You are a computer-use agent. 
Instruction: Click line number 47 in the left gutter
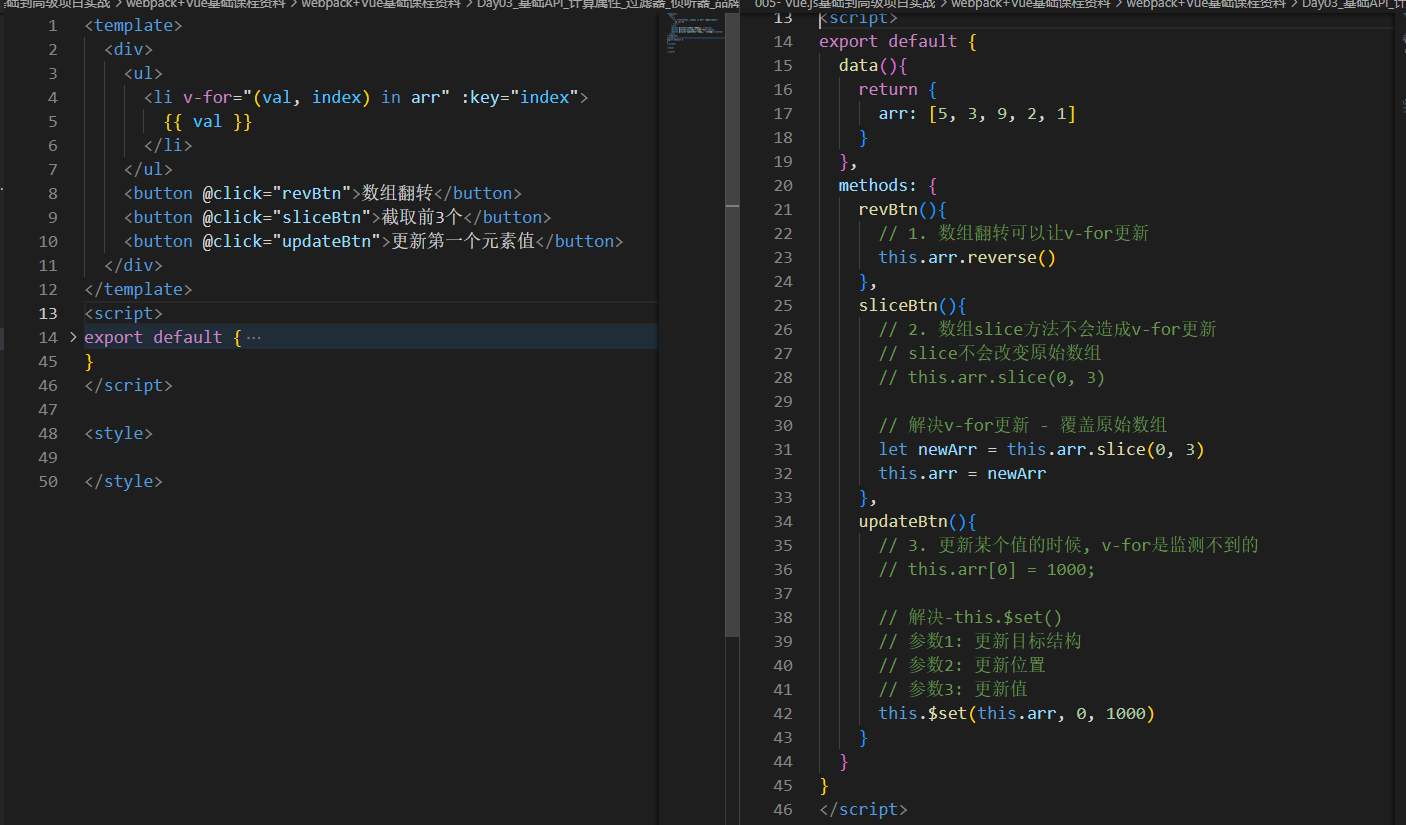[48, 409]
